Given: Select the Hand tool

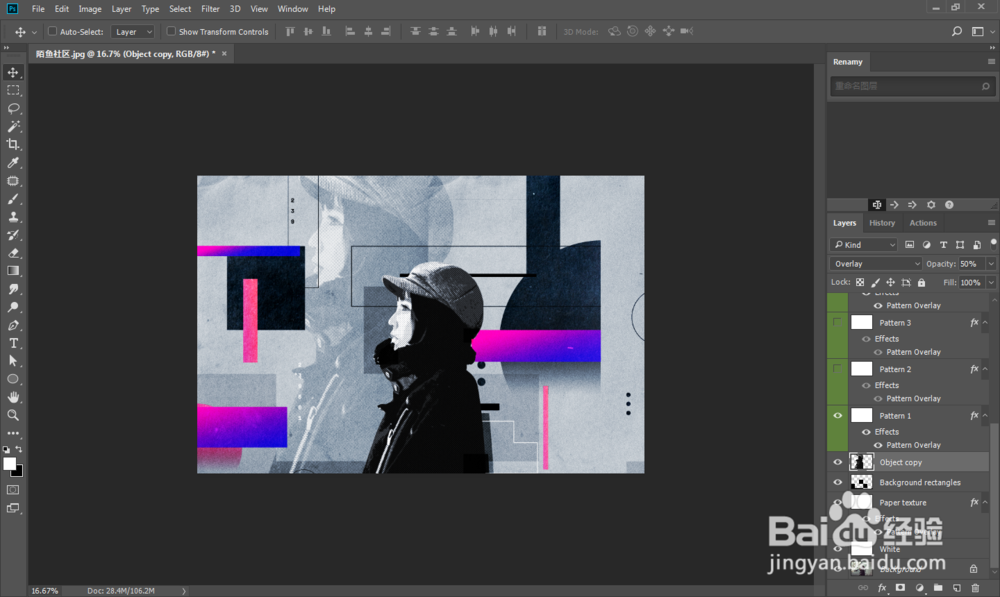Looking at the screenshot, I should [13, 397].
